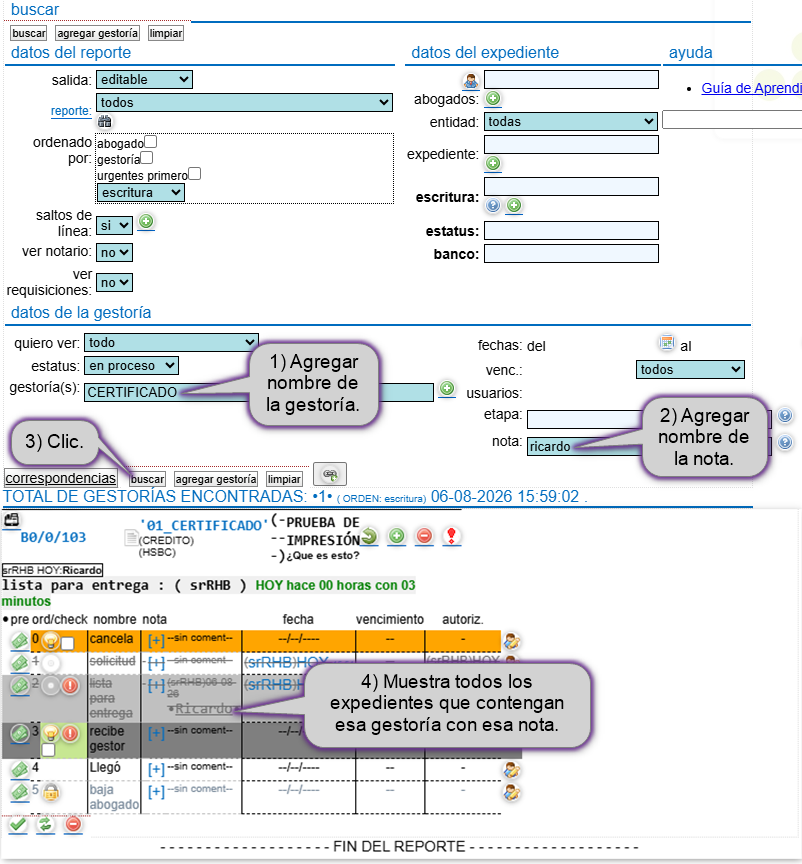
Task: Open the abogados person icon
Action: 471,81
